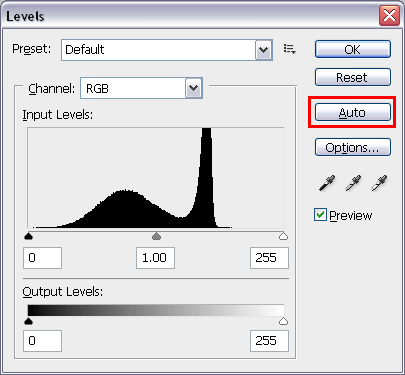The width and height of the screenshot is (405, 375).
Task: Click the output levels gradient bar
Action: (x=156, y=310)
